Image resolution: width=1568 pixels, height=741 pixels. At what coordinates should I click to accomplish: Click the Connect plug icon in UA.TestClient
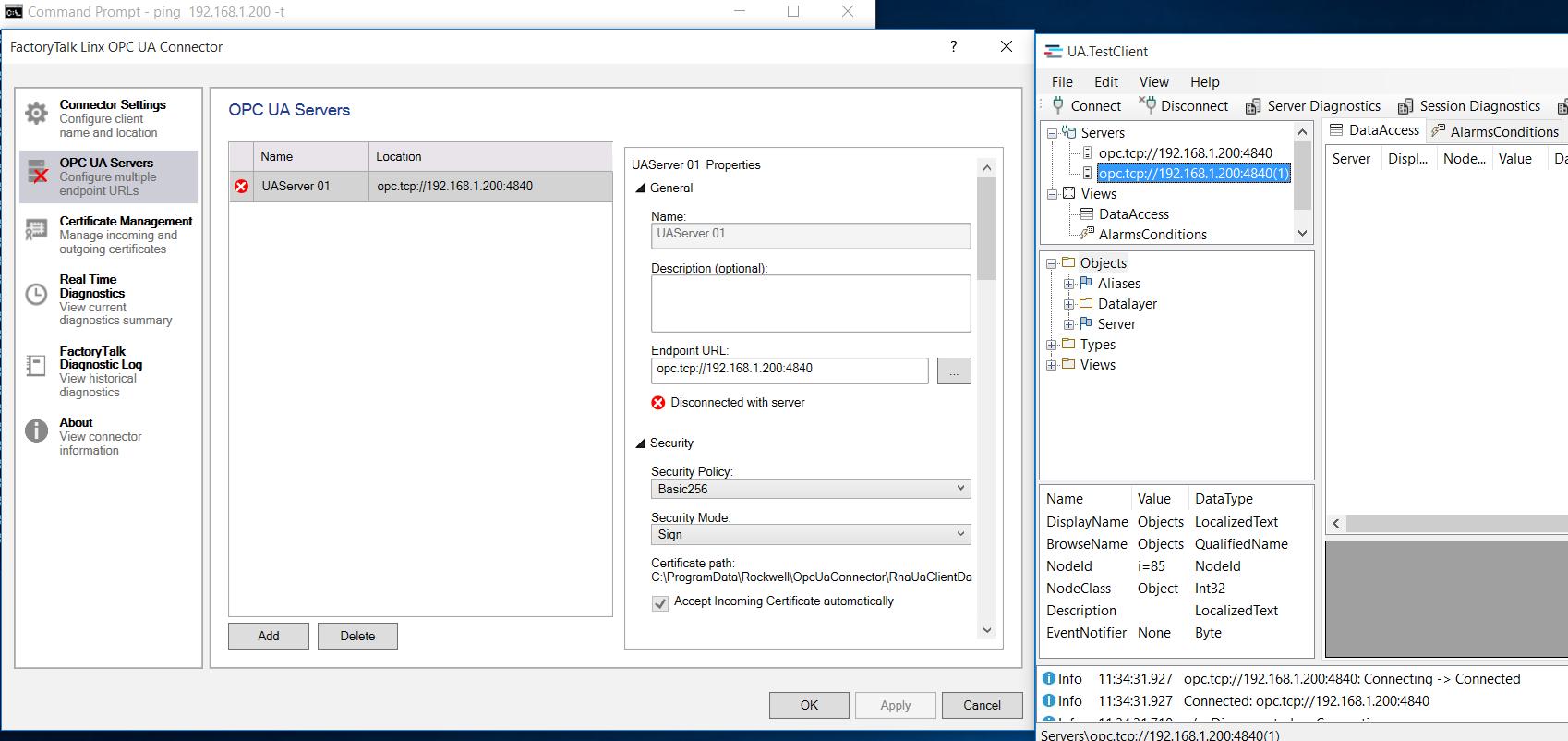1058,106
